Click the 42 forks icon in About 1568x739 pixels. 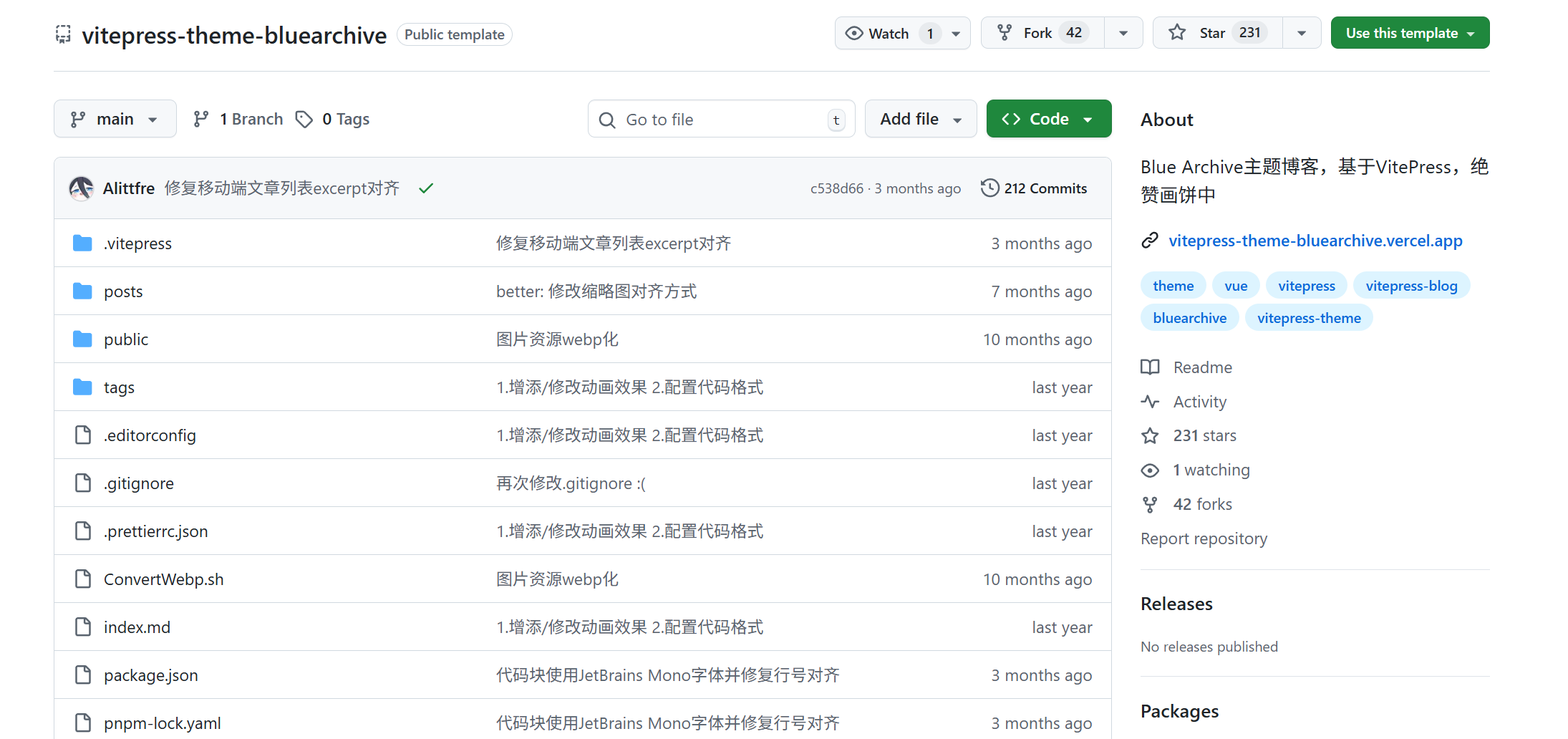[1150, 505]
